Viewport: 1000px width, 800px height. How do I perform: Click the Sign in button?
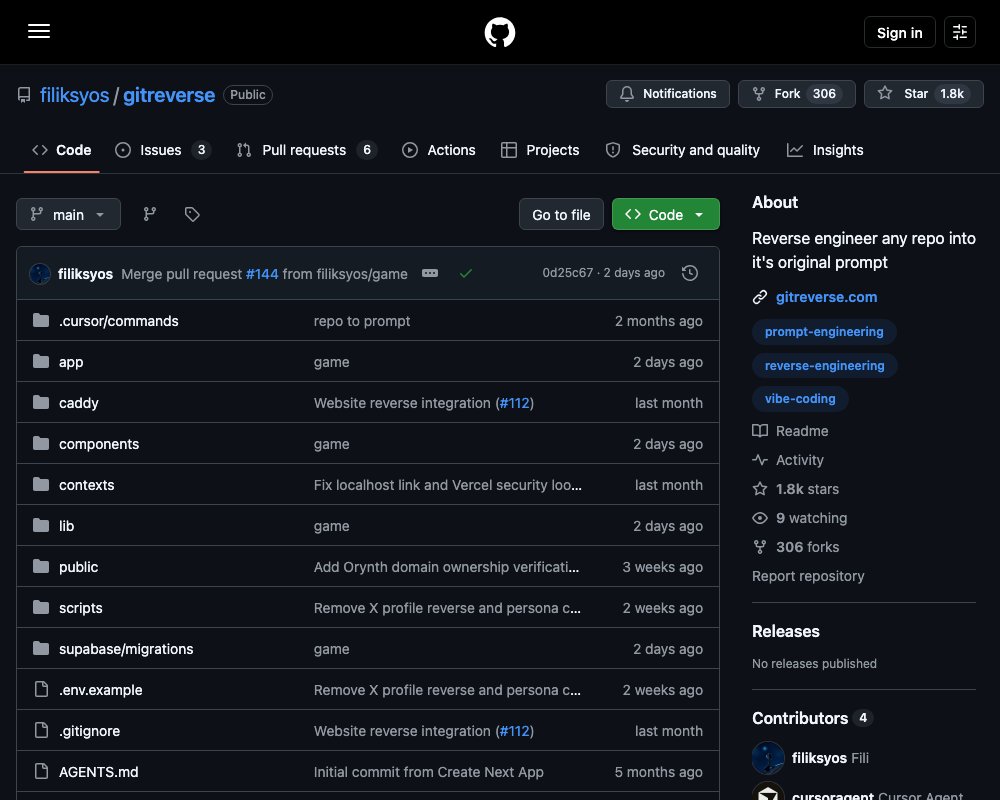coord(899,32)
